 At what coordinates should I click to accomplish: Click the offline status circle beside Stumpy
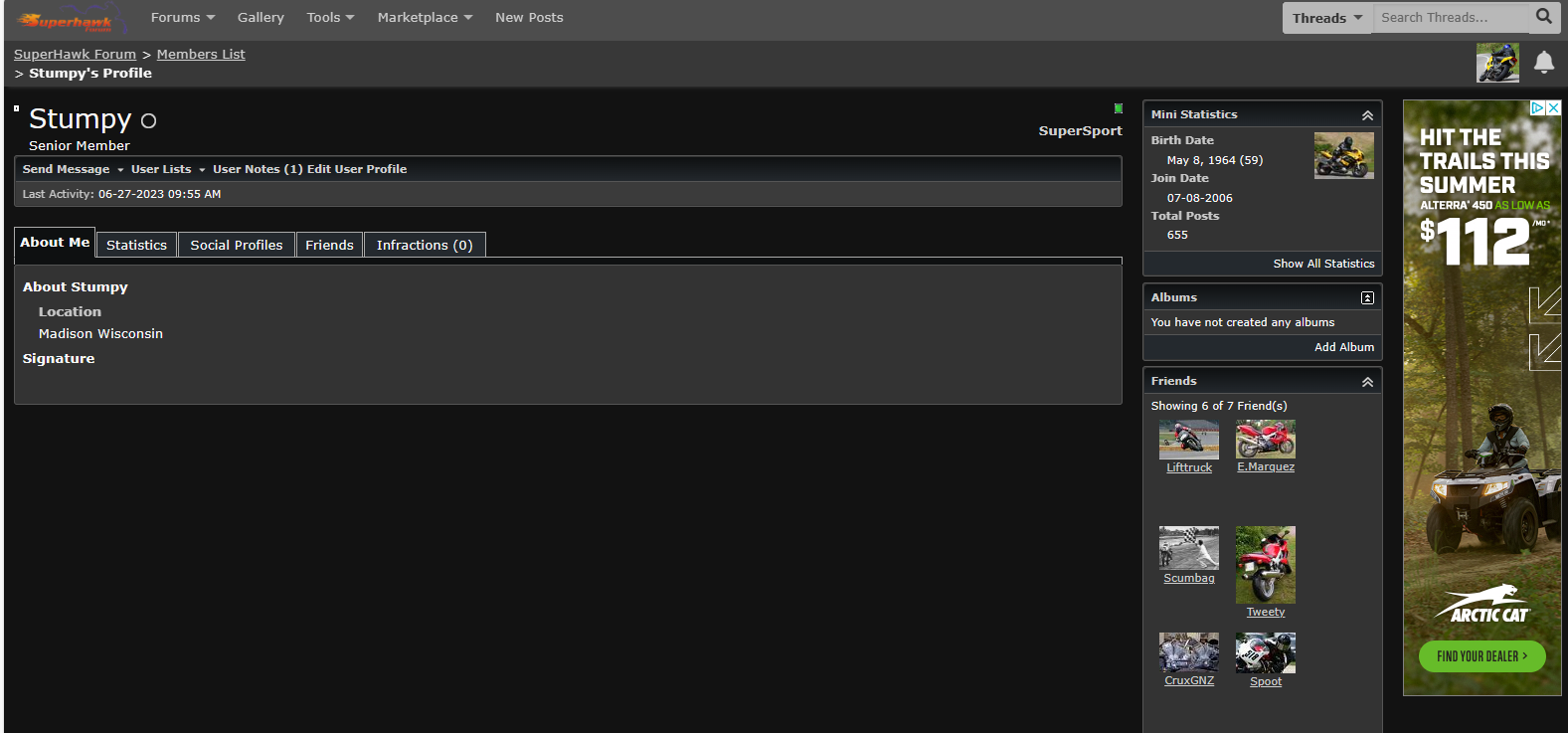coord(148,121)
